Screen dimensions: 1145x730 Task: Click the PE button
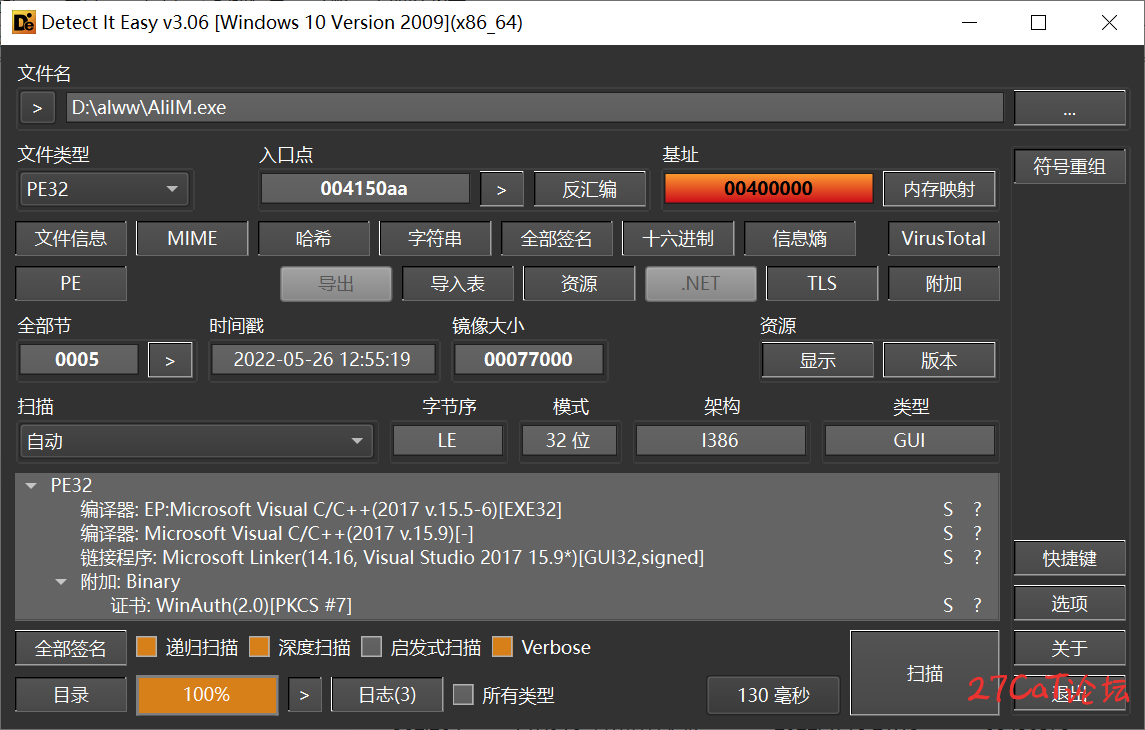coord(71,283)
